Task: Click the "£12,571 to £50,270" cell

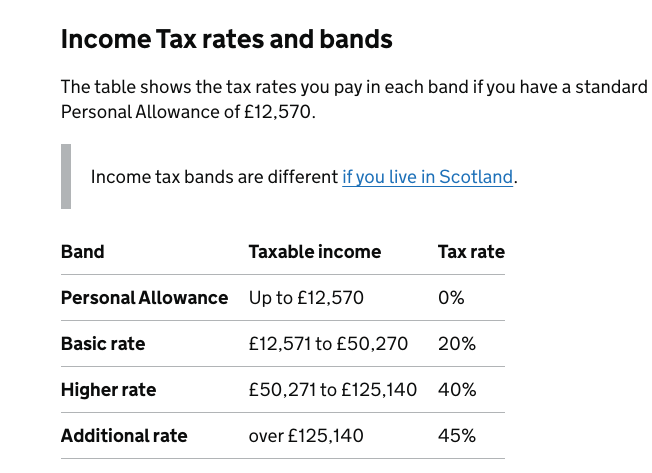Action: coord(328,344)
